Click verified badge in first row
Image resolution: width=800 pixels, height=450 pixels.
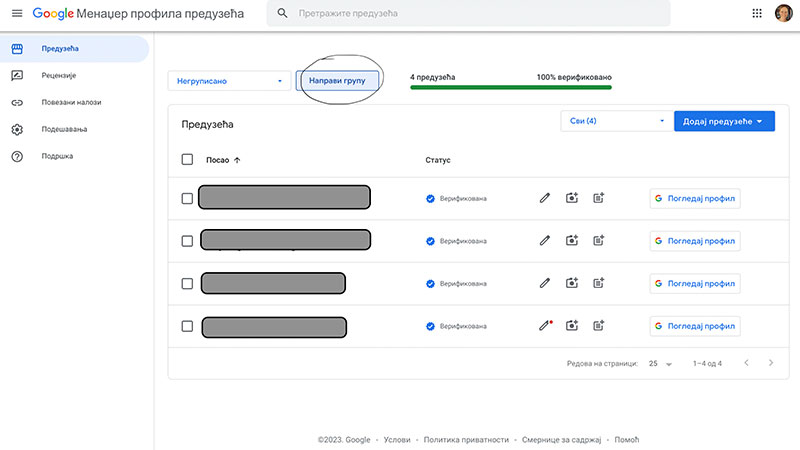430,198
